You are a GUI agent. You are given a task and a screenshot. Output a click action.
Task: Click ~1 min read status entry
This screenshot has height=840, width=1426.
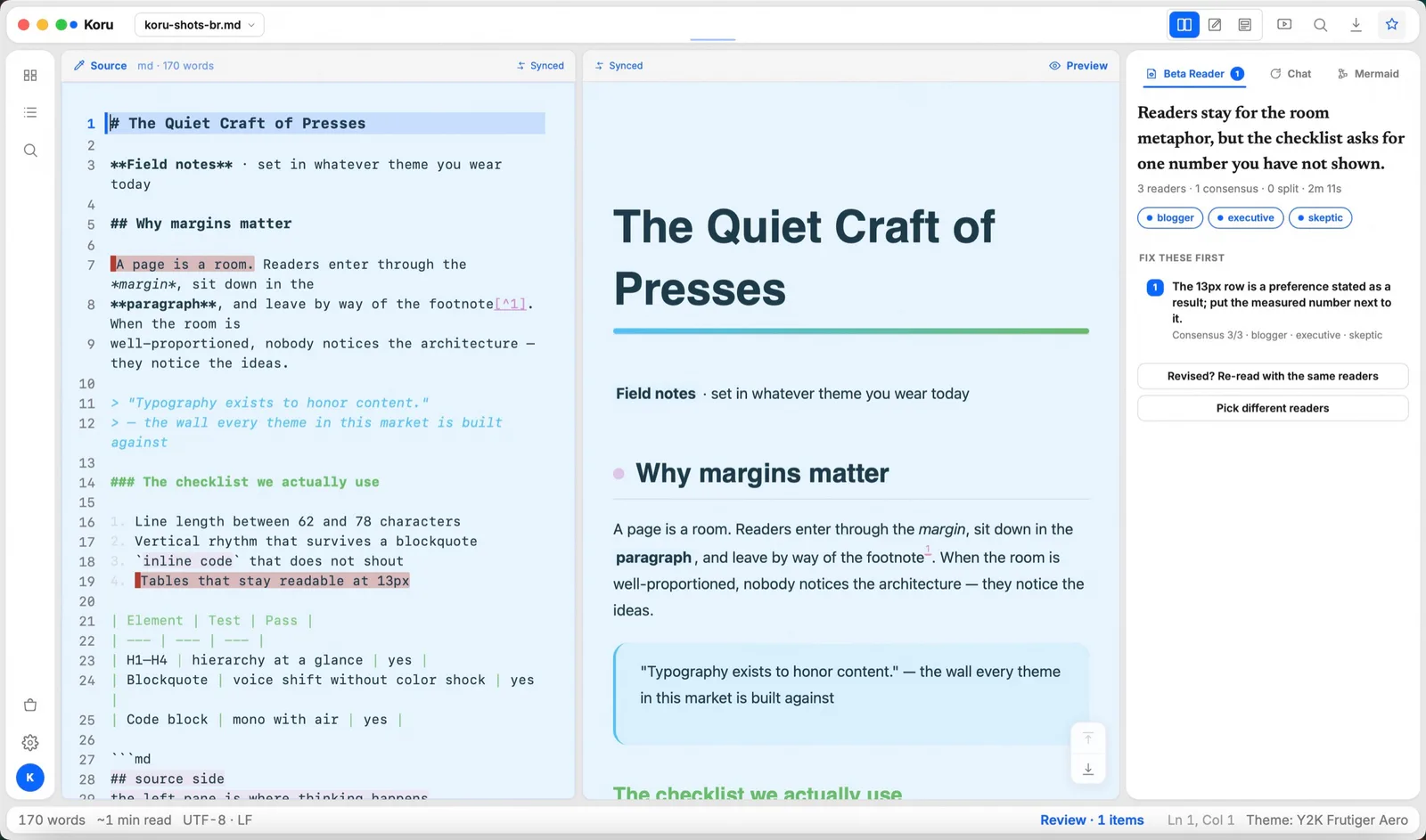click(x=135, y=820)
